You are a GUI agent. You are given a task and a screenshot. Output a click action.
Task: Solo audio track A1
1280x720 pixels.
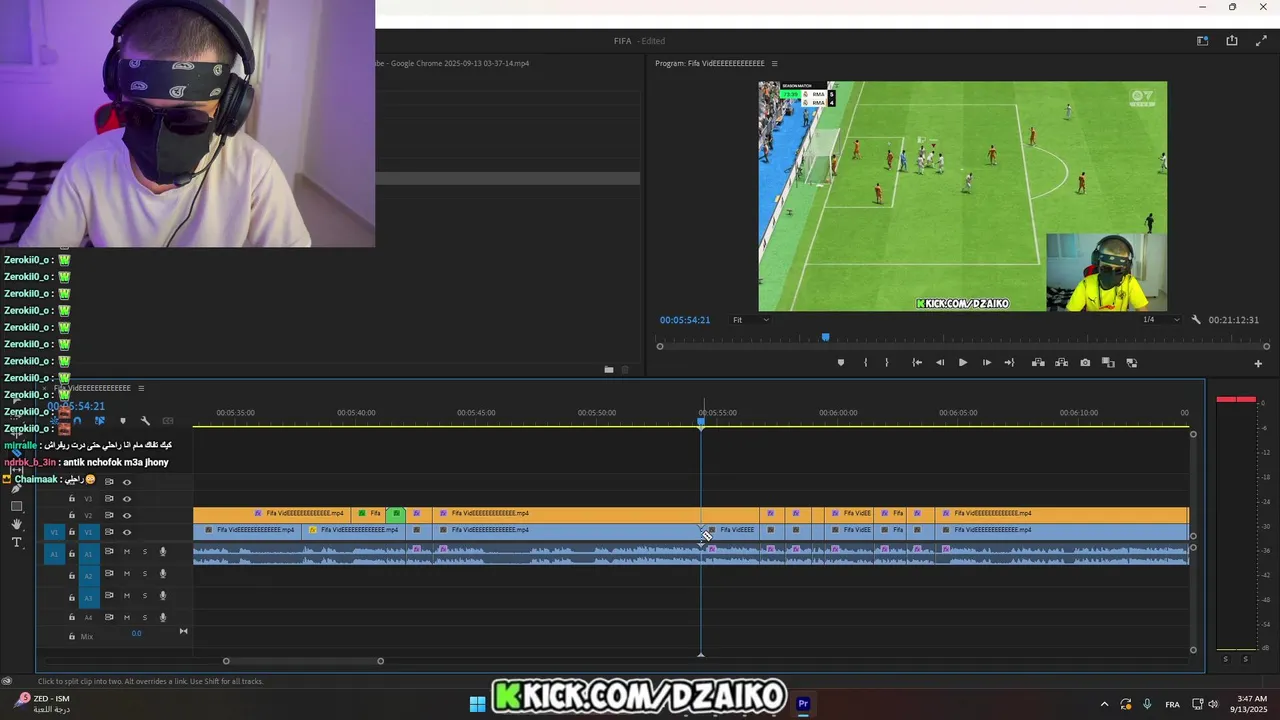pos(144,552)
